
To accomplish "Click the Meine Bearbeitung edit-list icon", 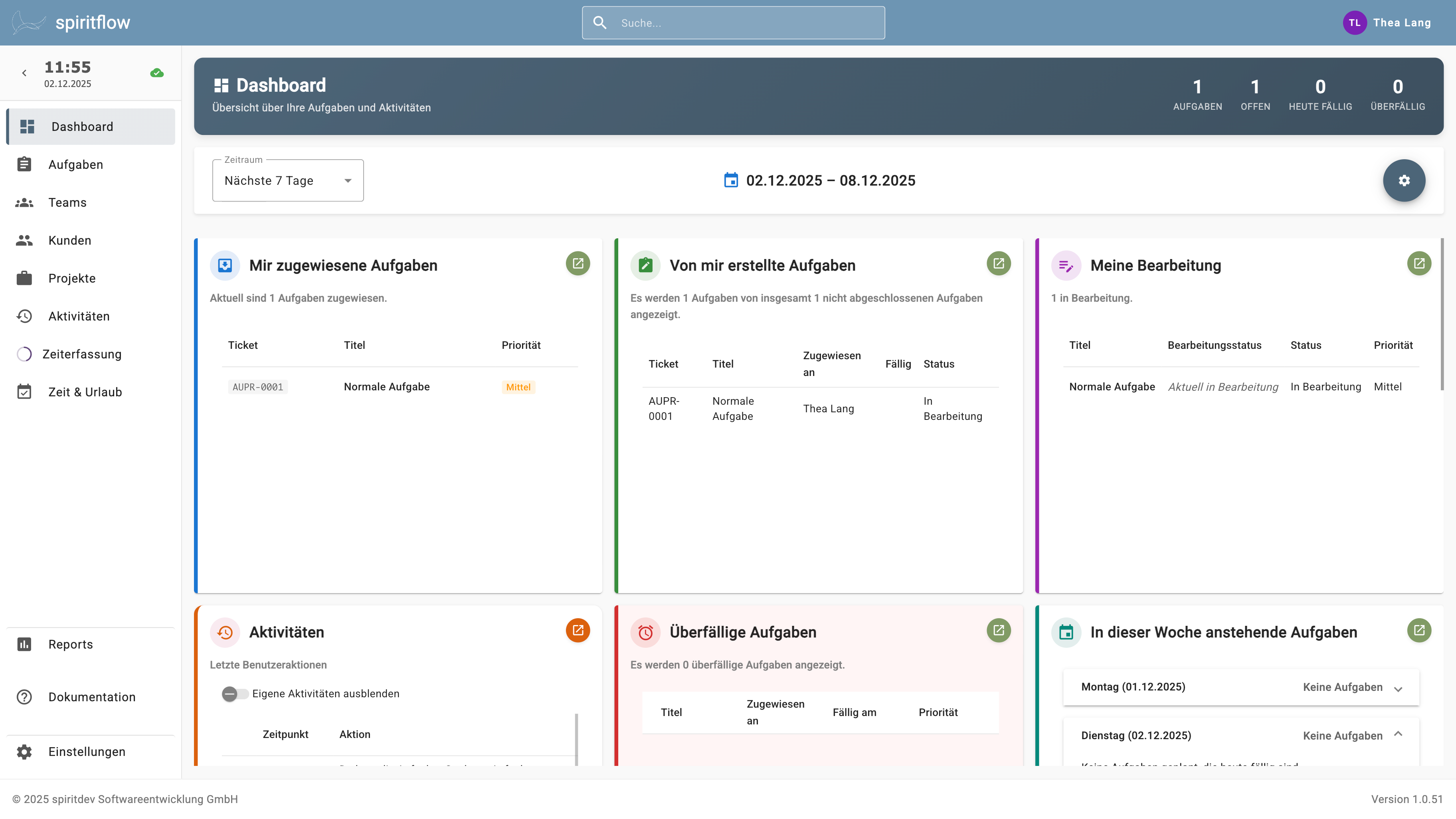I will pyautogui.click(x=1066, y=265).
